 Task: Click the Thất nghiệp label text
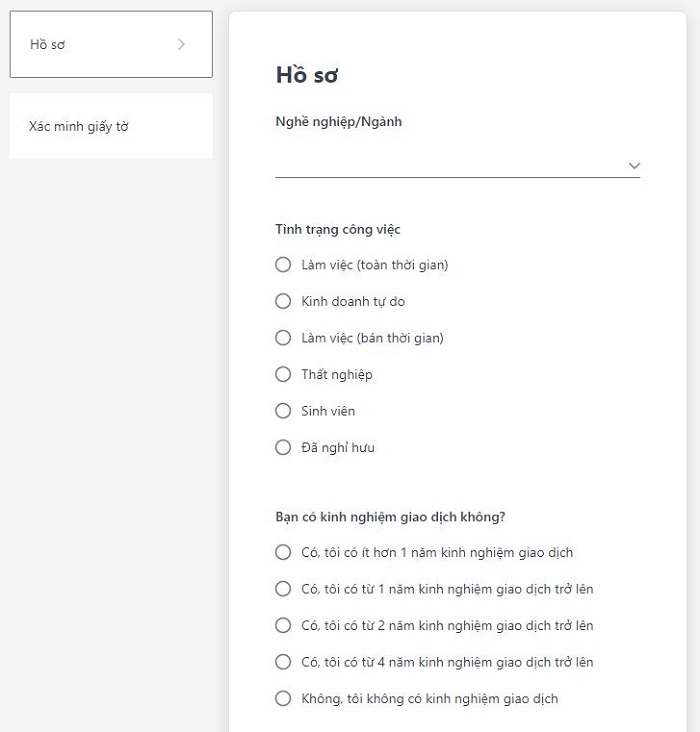point(337,374)
